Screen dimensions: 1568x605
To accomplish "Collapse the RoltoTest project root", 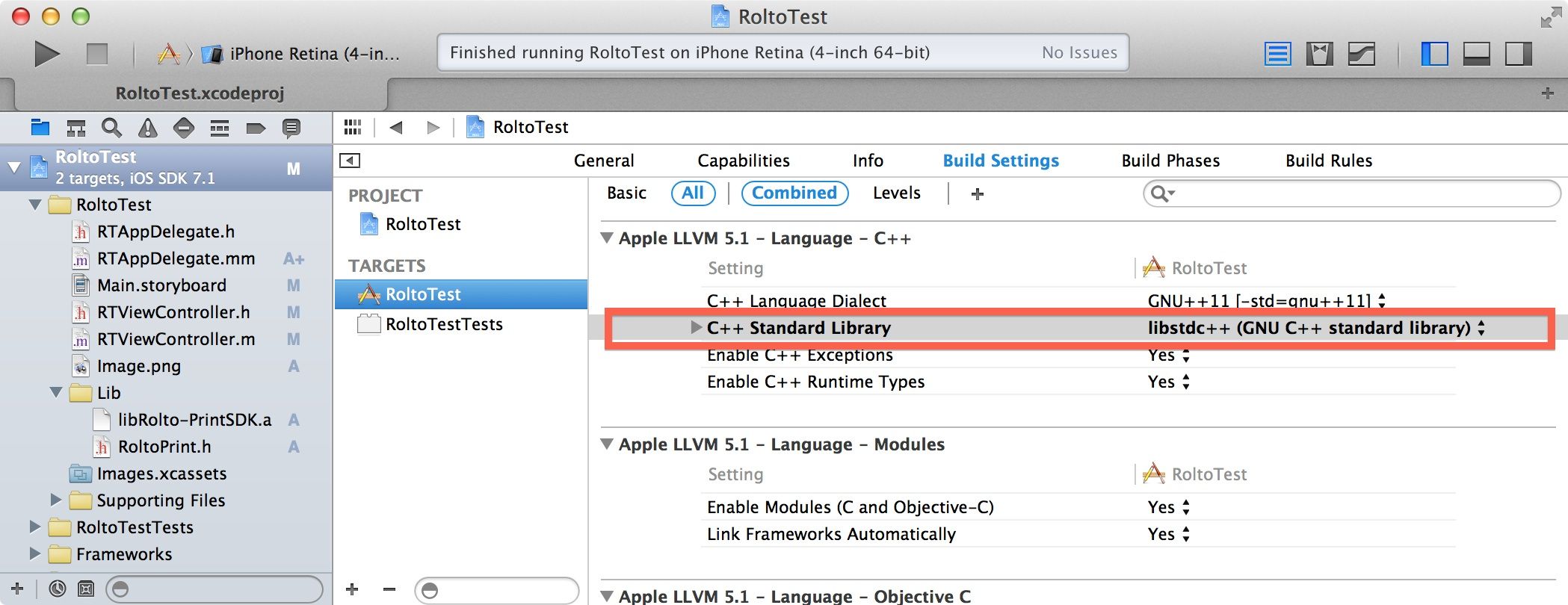I will [14, 167].
